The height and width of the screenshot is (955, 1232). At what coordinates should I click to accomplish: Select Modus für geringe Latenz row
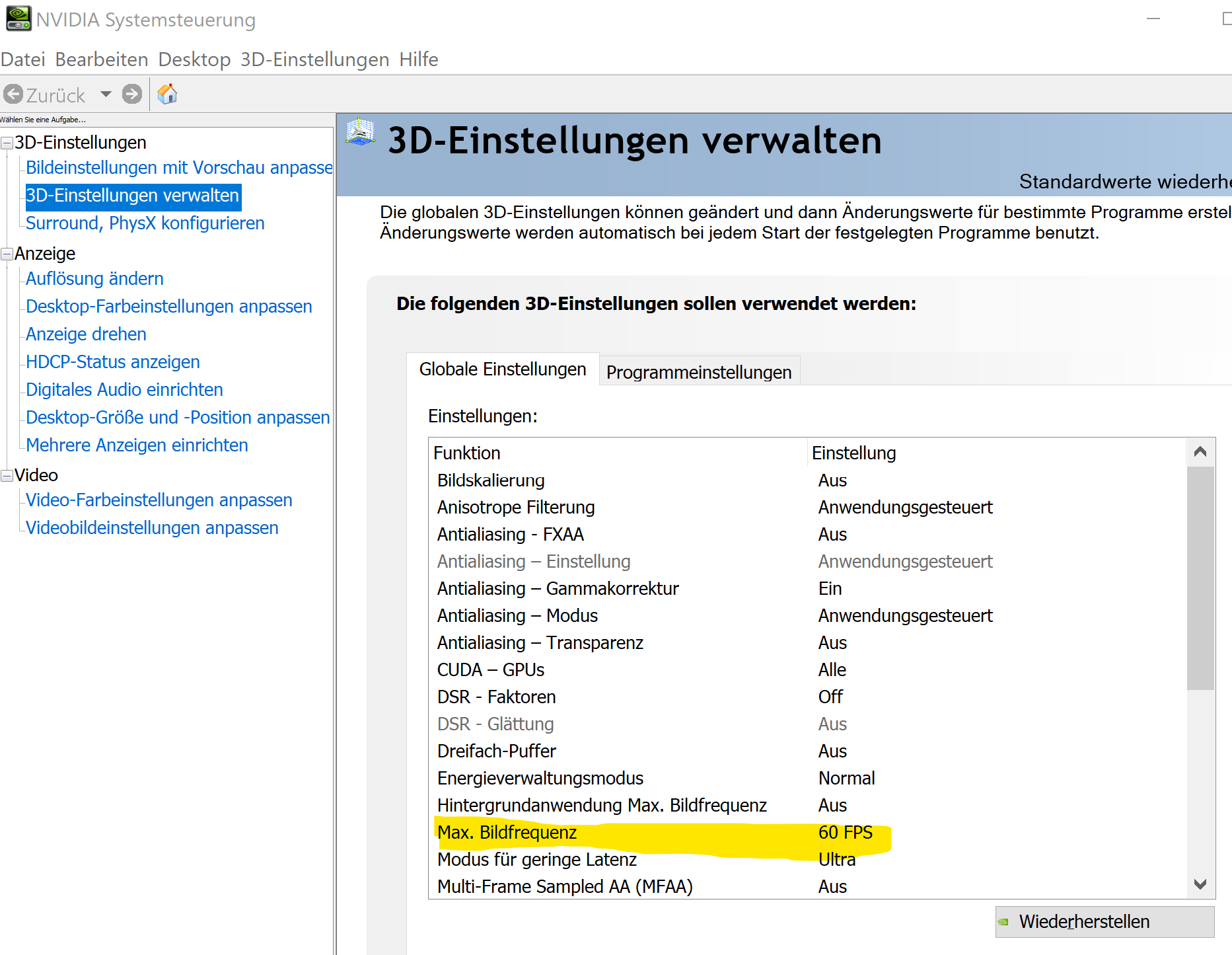pyautogui.click(x=807, y=860)
